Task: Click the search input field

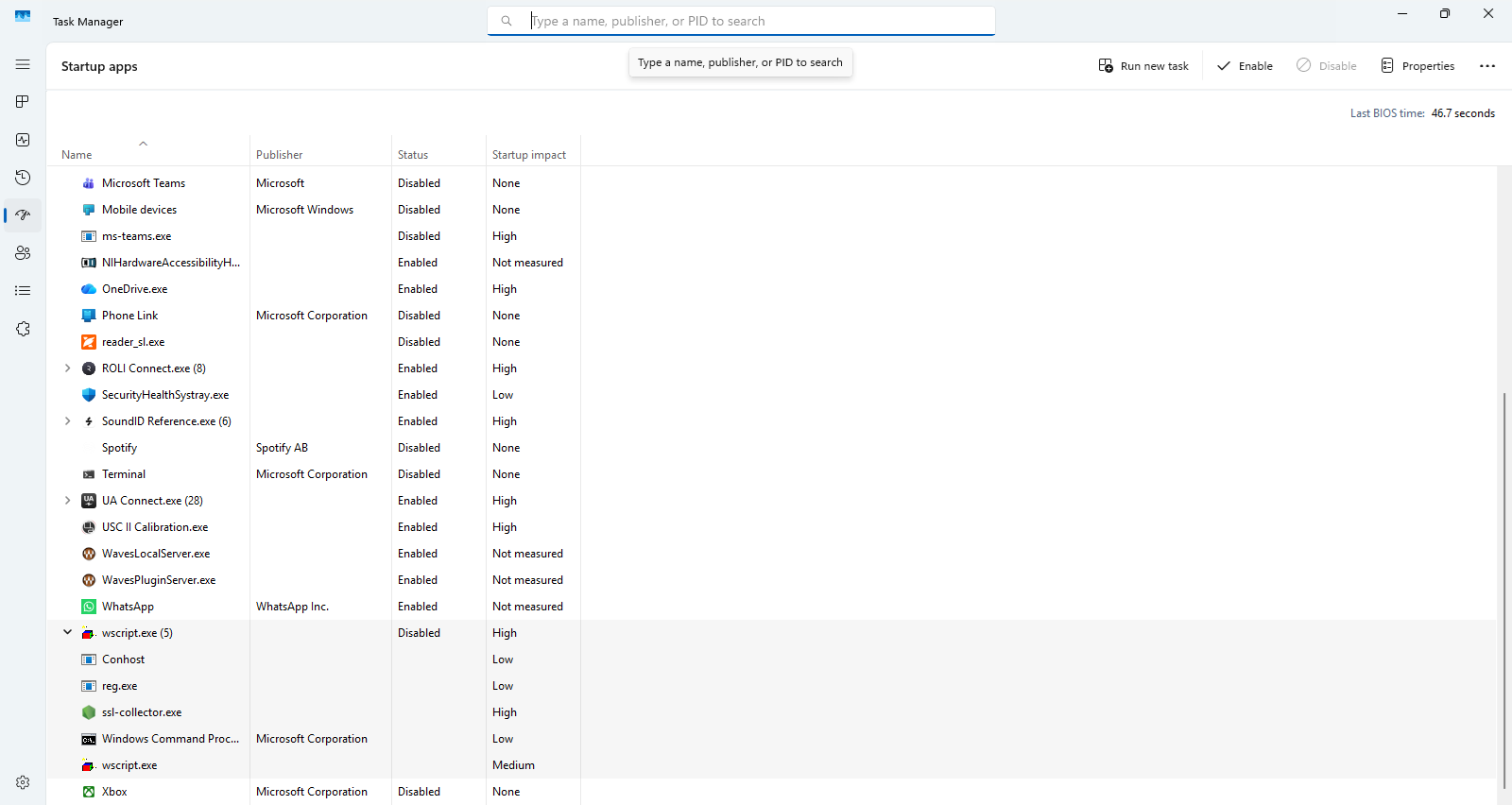Action: click(x=741, y=21)
